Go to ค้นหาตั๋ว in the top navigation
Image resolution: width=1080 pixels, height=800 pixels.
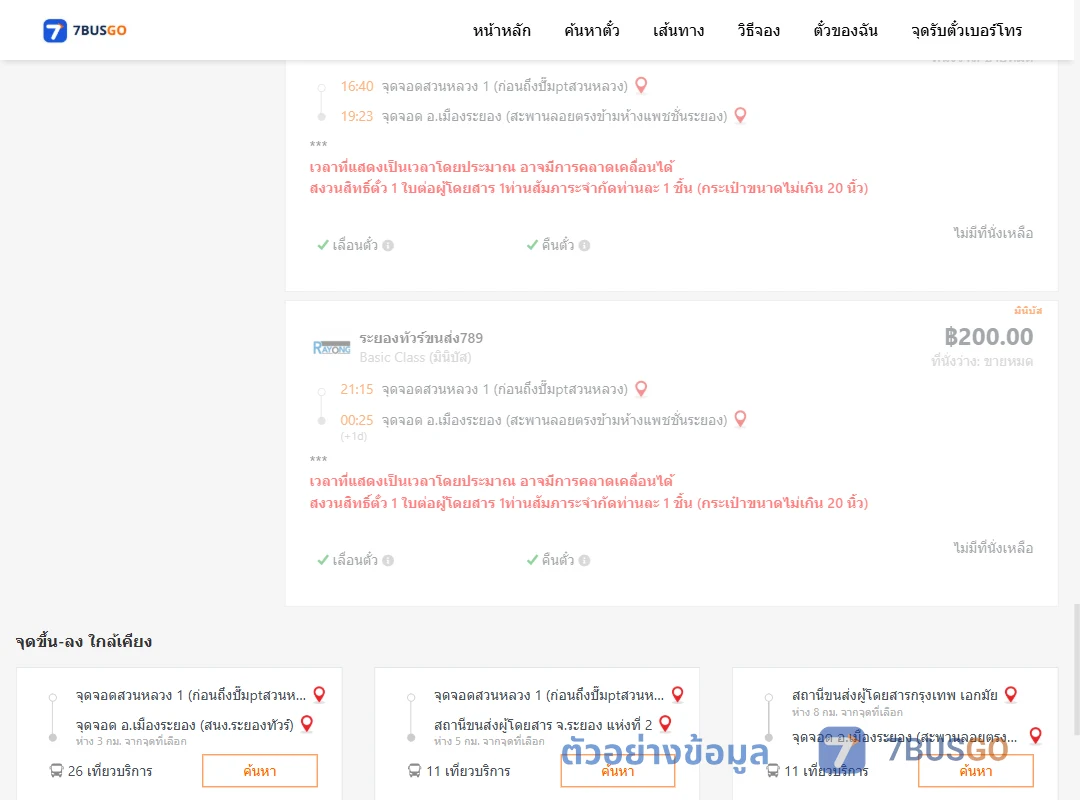[x=592, y=30]
